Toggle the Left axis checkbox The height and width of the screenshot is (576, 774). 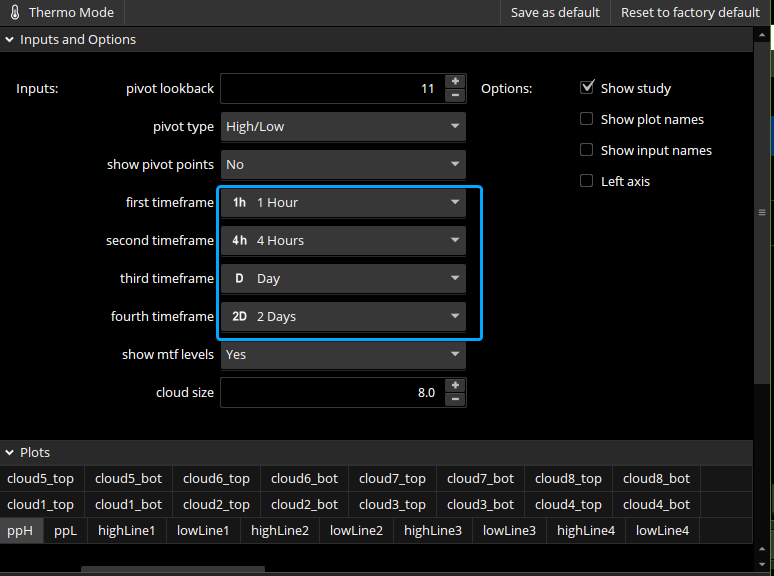[x=587, y=181]
